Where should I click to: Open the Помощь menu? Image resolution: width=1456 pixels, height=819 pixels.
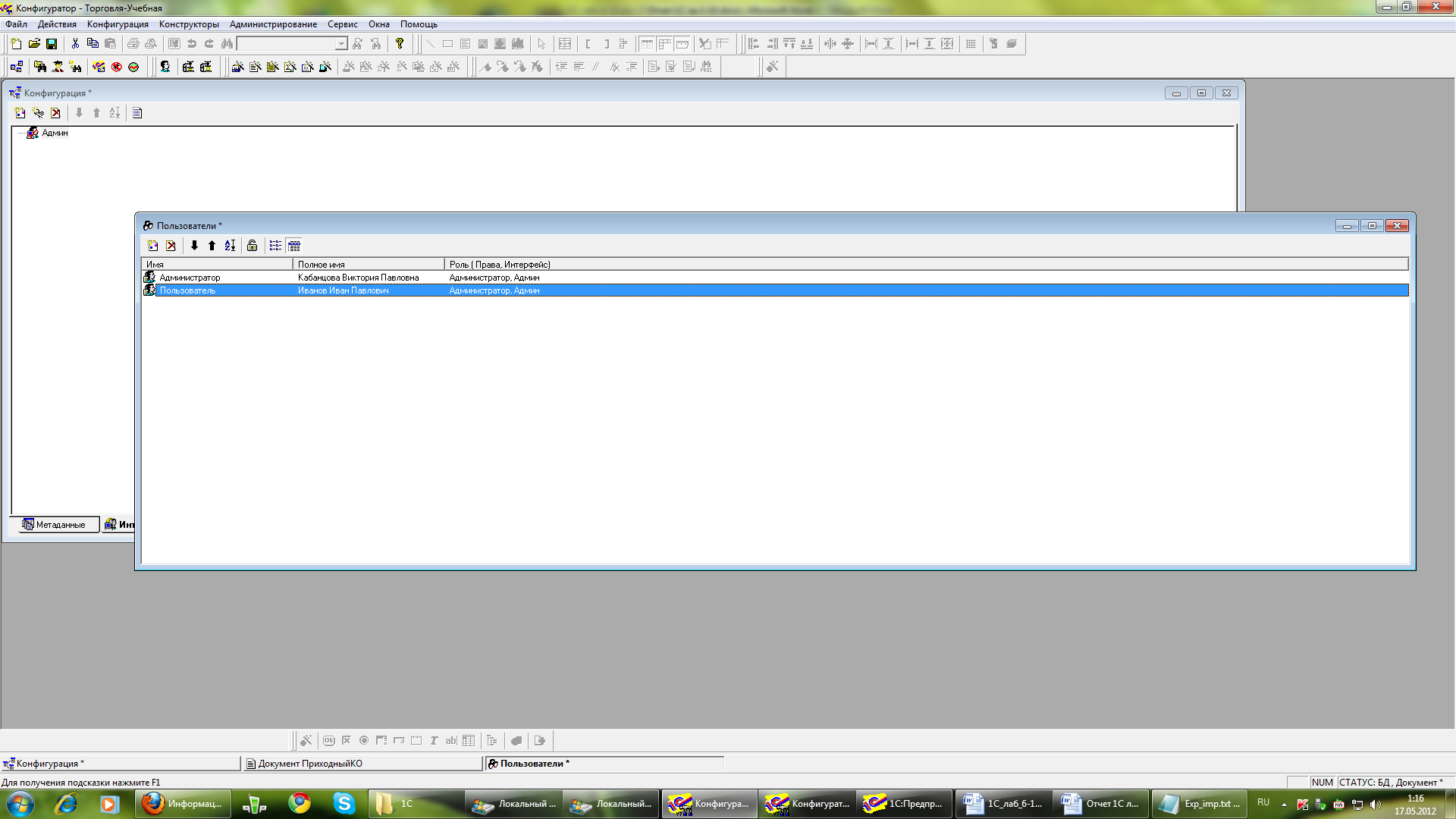coord(419,24)
